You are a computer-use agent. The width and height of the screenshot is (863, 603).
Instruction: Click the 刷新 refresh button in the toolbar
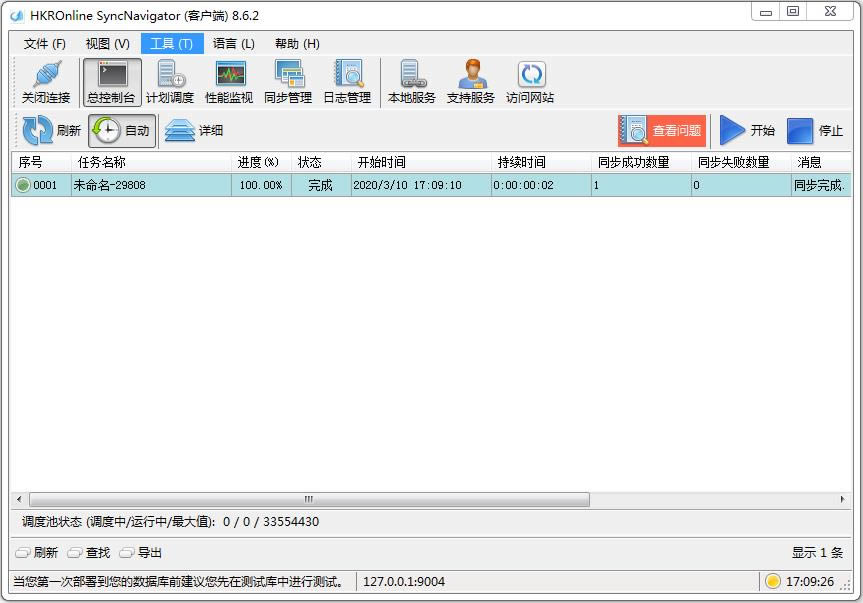(52, 131)
